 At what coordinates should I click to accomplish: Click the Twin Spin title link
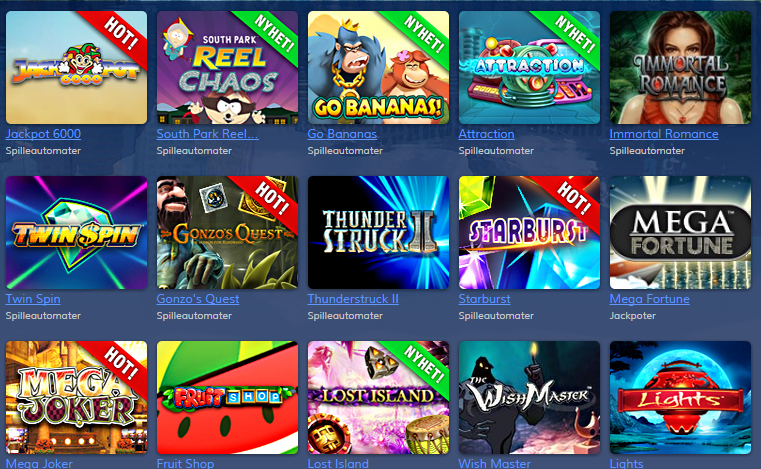[33, 299]
